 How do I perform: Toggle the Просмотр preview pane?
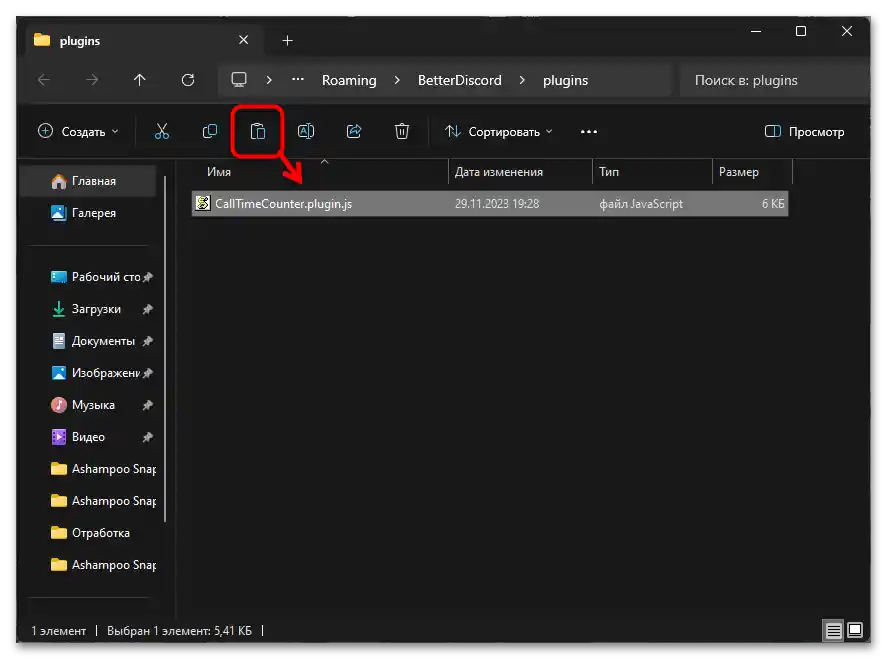[x=804, y=131]
